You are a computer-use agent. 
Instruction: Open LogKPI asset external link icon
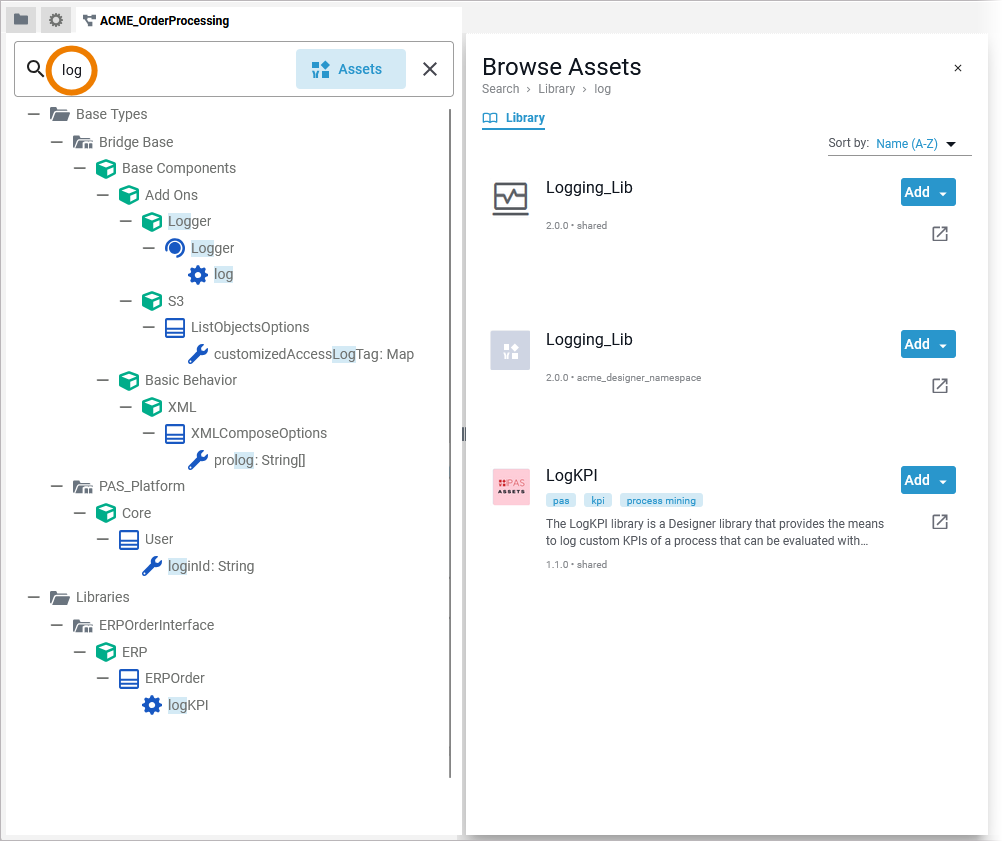click(939, 522)
